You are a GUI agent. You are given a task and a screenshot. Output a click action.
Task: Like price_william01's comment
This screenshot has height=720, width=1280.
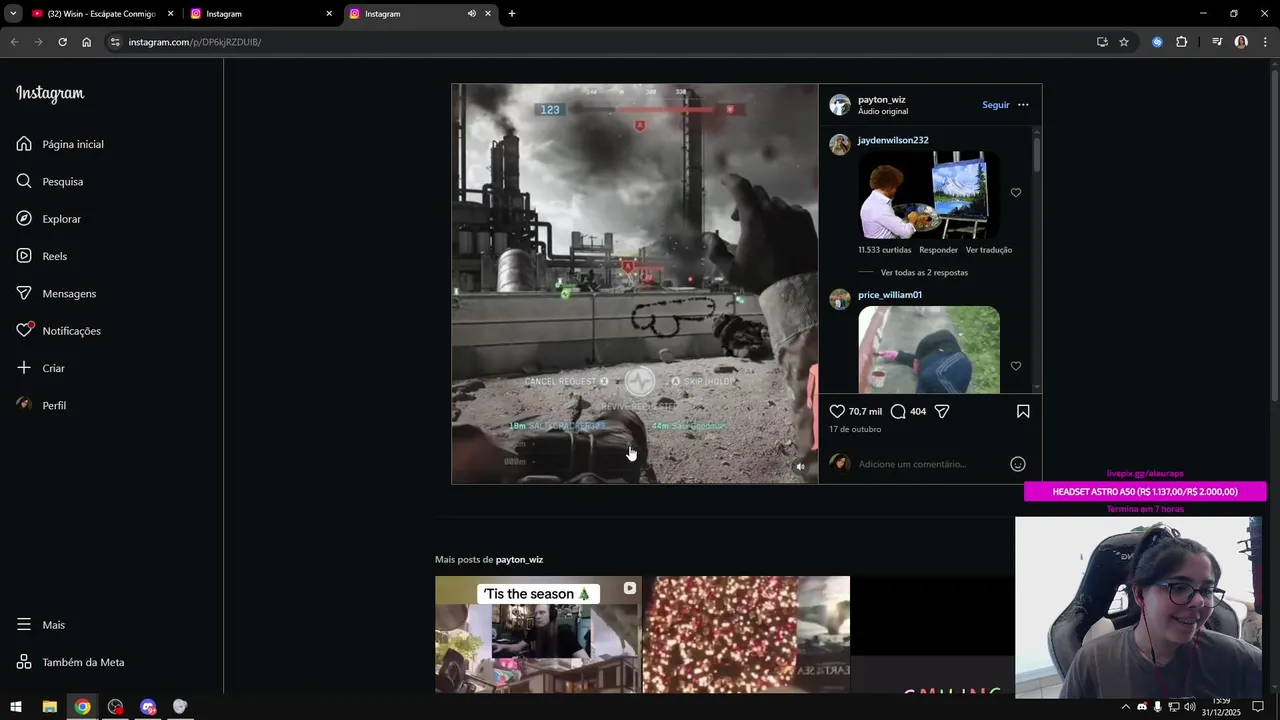(1016, 366)
